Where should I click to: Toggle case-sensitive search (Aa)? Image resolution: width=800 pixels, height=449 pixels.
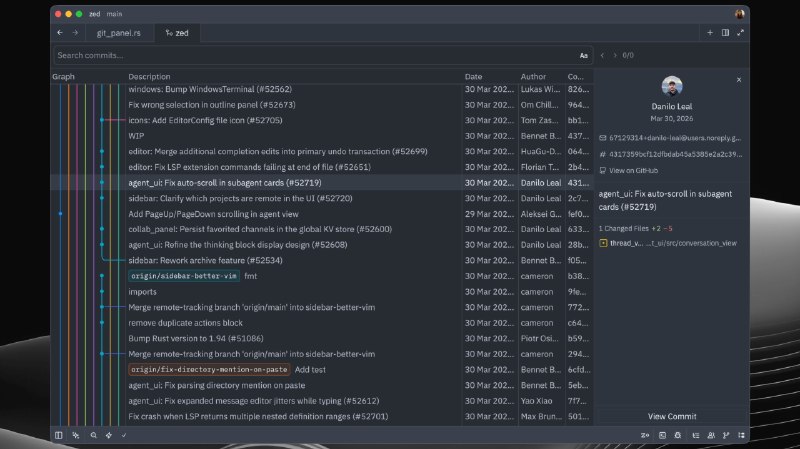pyautogui.click(x=584, y=56)
